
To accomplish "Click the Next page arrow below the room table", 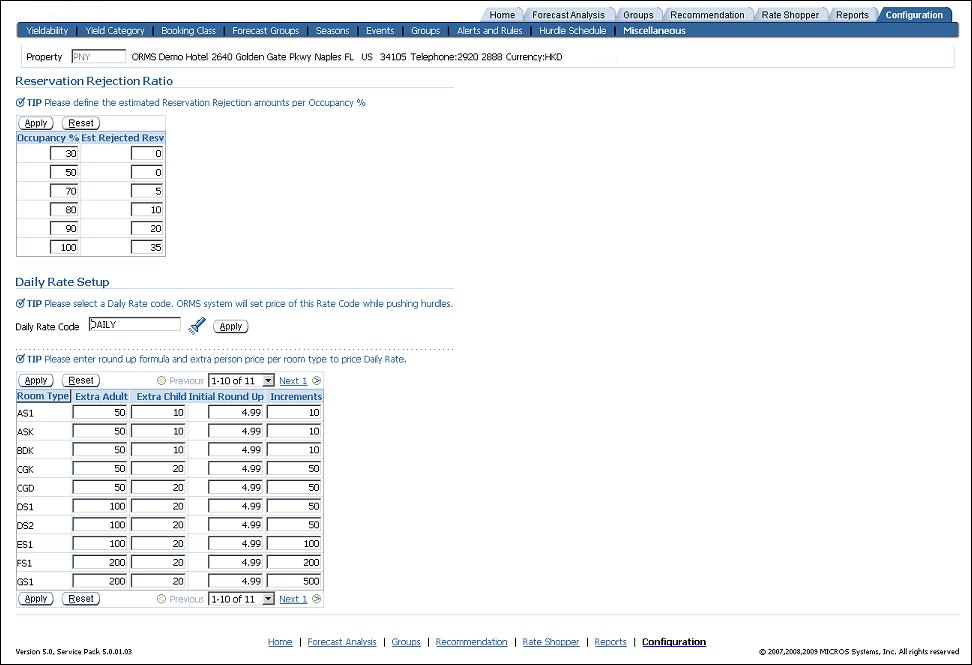I will click(314, 599).
